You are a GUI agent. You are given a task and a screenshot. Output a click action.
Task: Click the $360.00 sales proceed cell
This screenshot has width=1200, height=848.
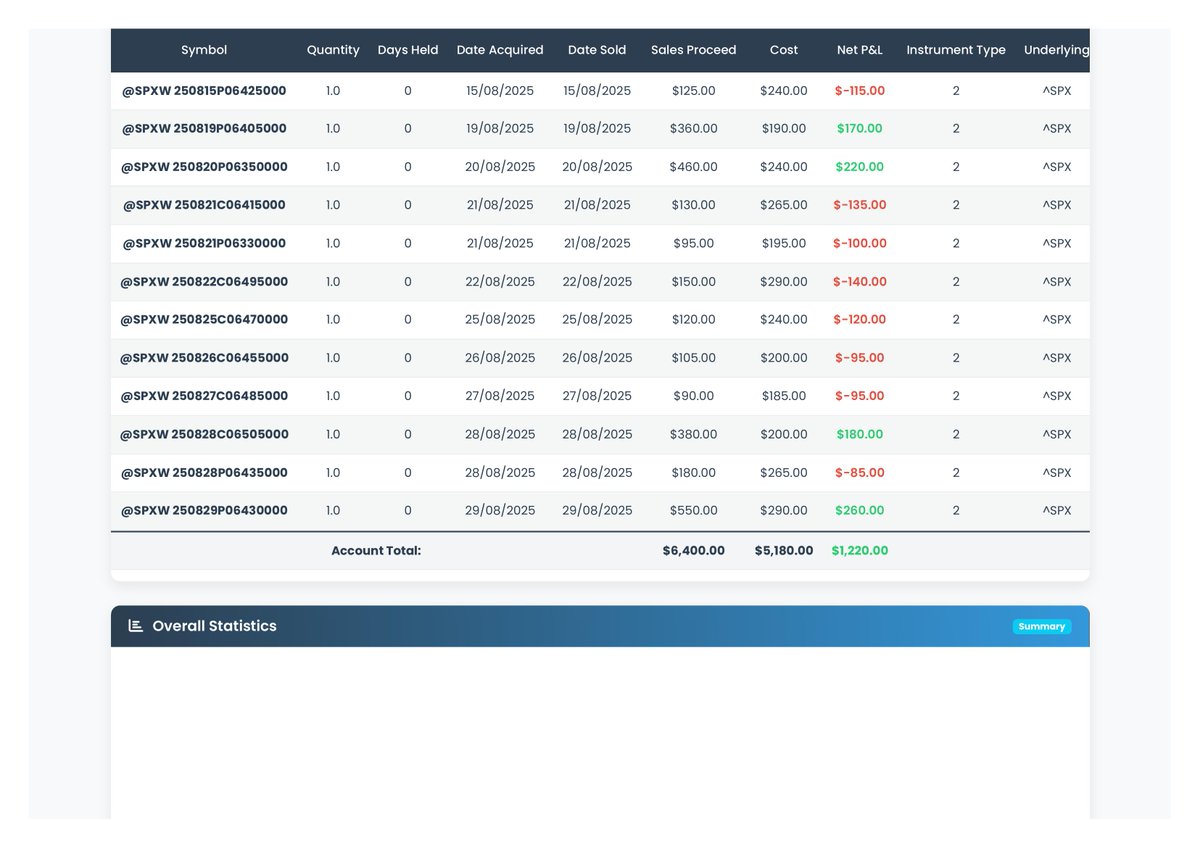point(693,129)
